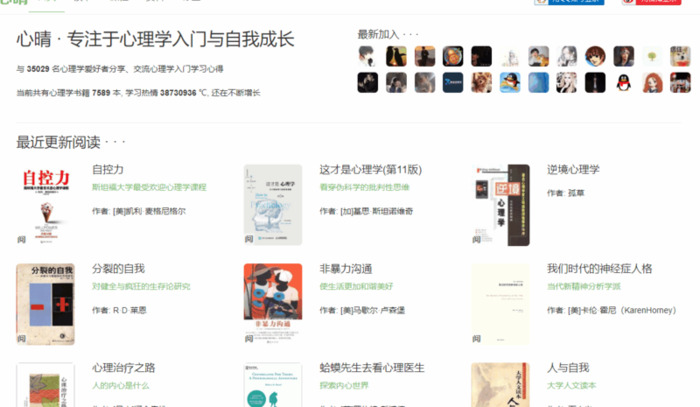This screenshot has width=700, height=407.
Task: Open the 逆境心理学 title link
Action: tap(573, 170)
